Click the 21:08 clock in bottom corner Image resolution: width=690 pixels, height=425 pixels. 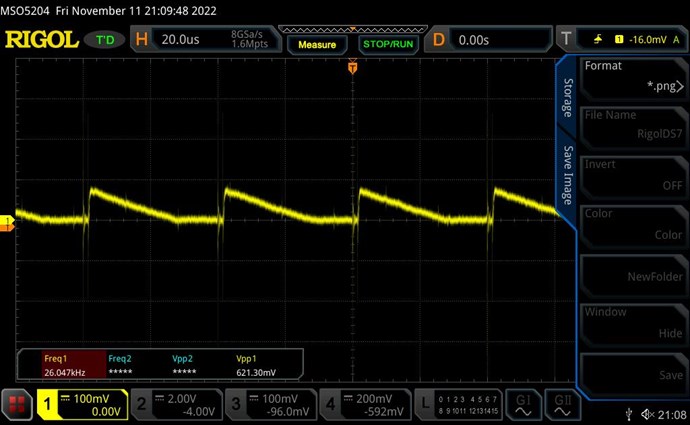[x=672, y=414]
